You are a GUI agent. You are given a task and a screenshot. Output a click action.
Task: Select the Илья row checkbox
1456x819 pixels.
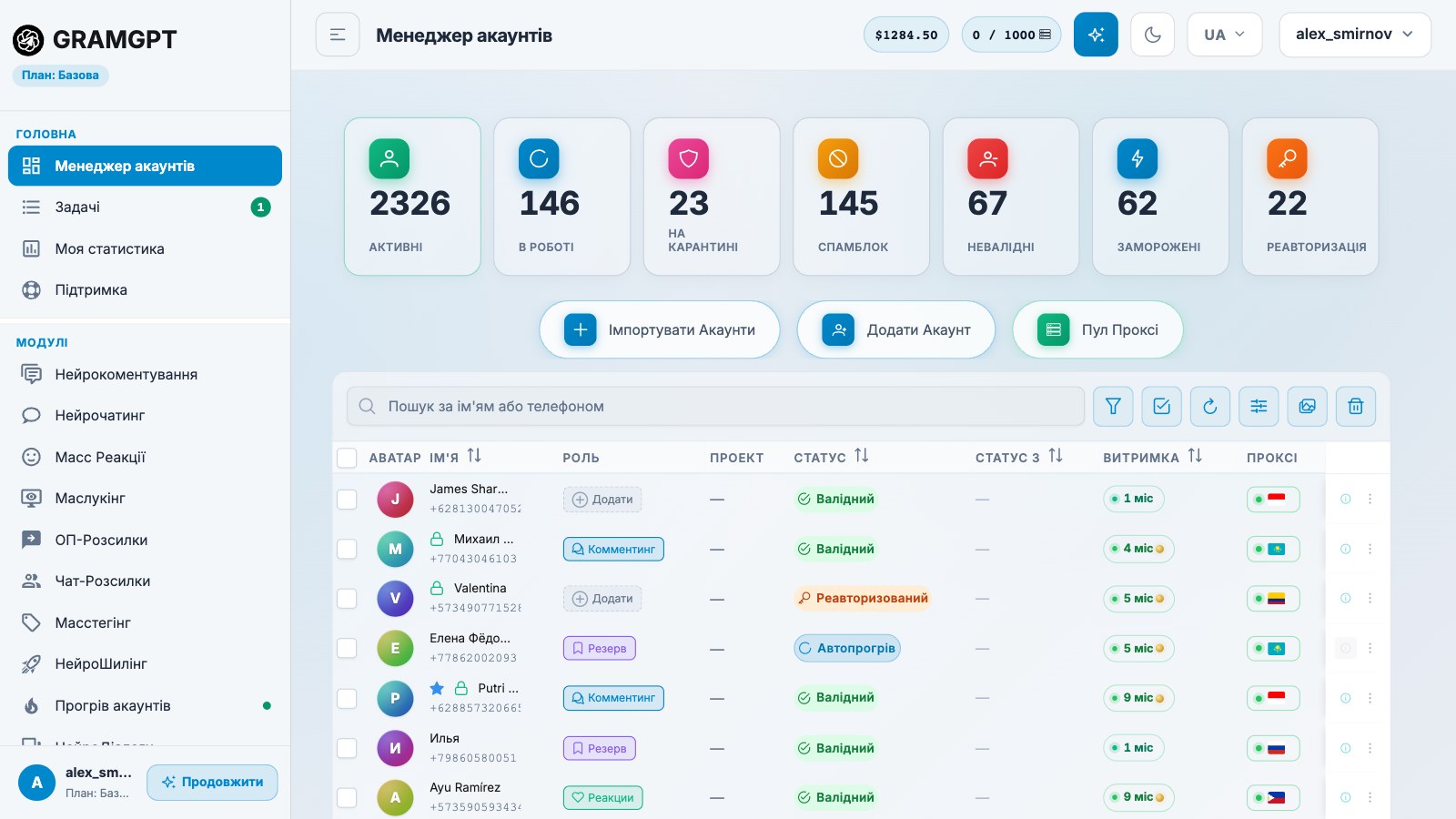[347, 748]
